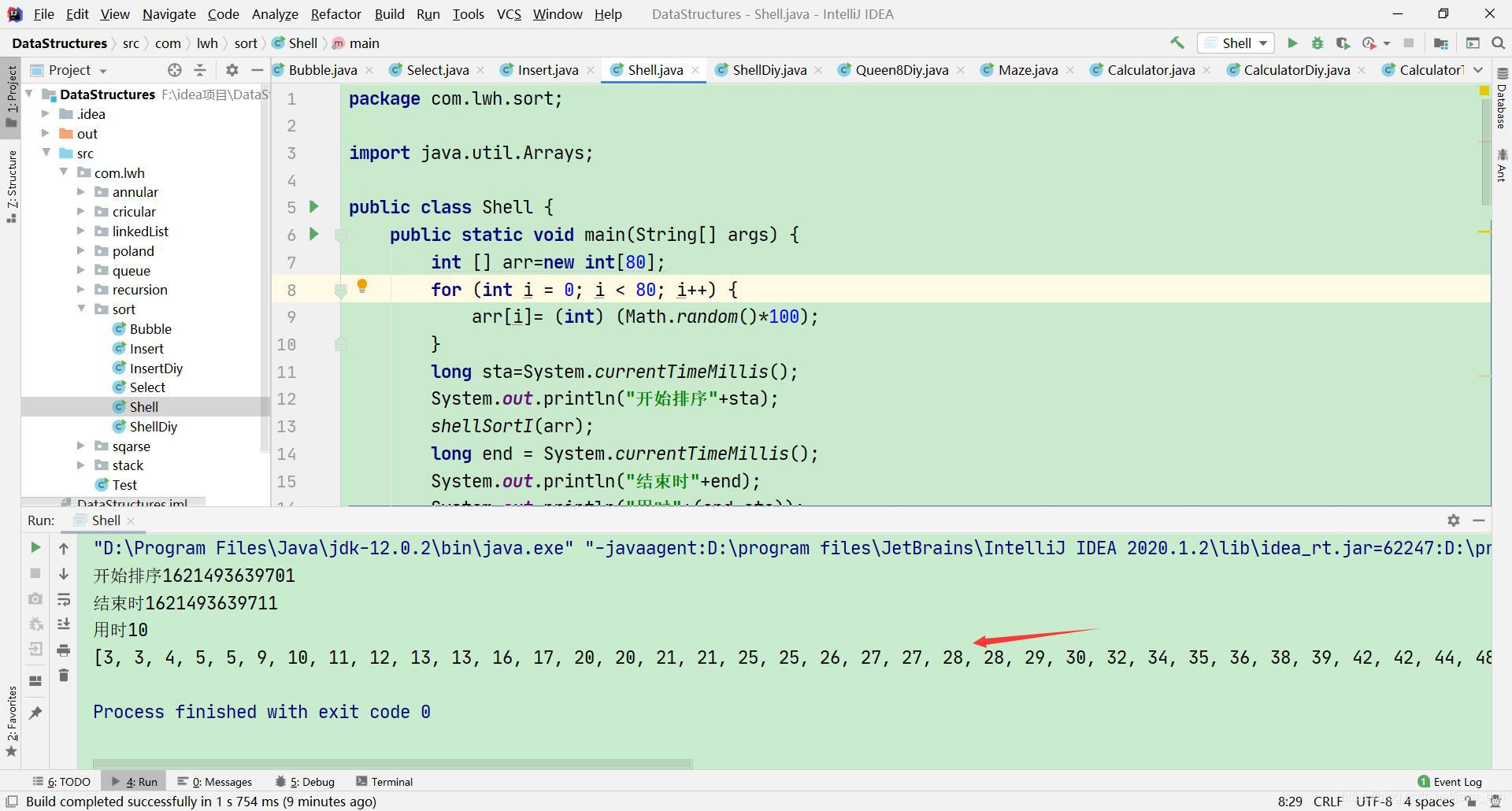Open the Ant side tool window

point(1502,165)
